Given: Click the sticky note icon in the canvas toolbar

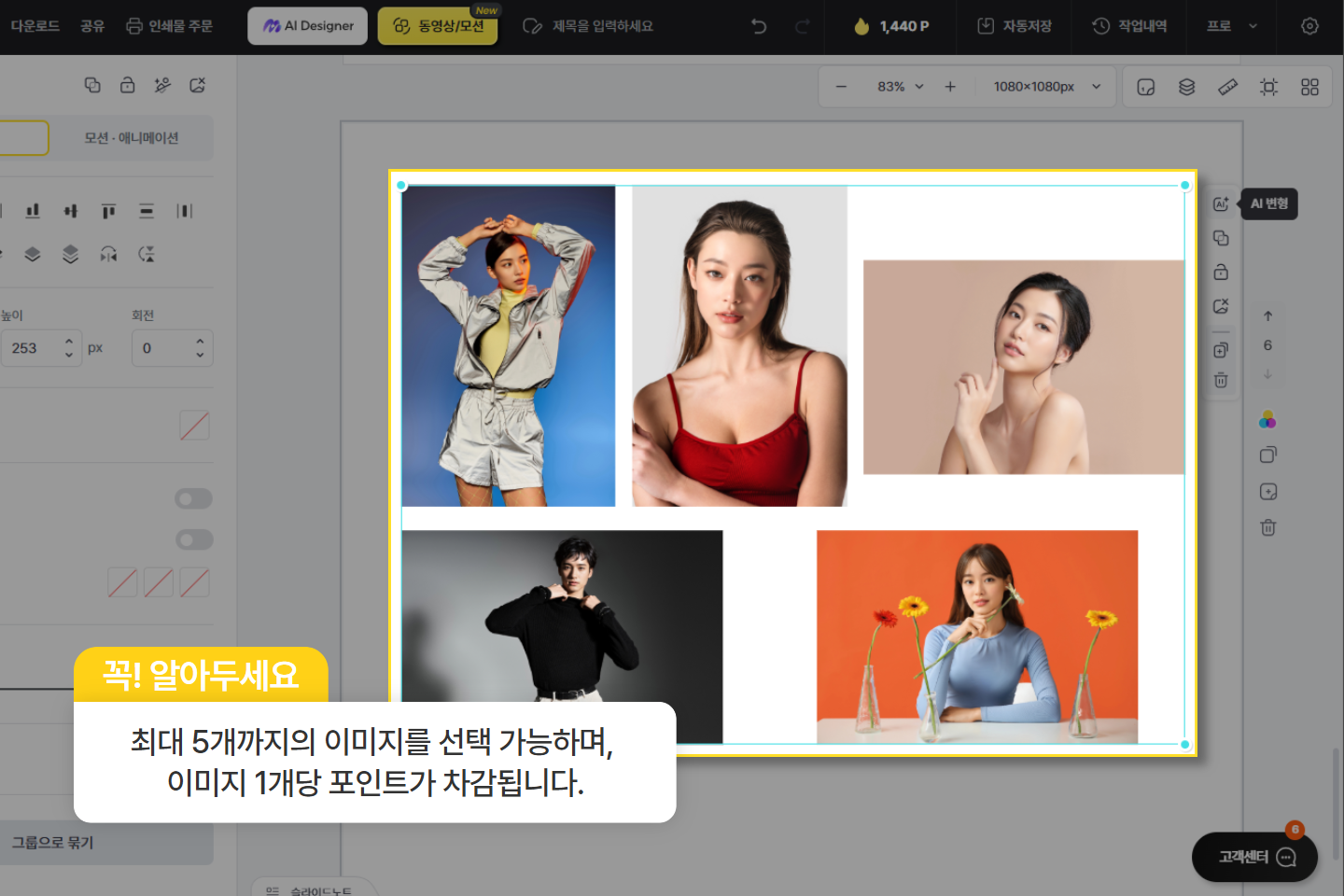Looking at the screenshot, I should click(x=1146, y=87).
